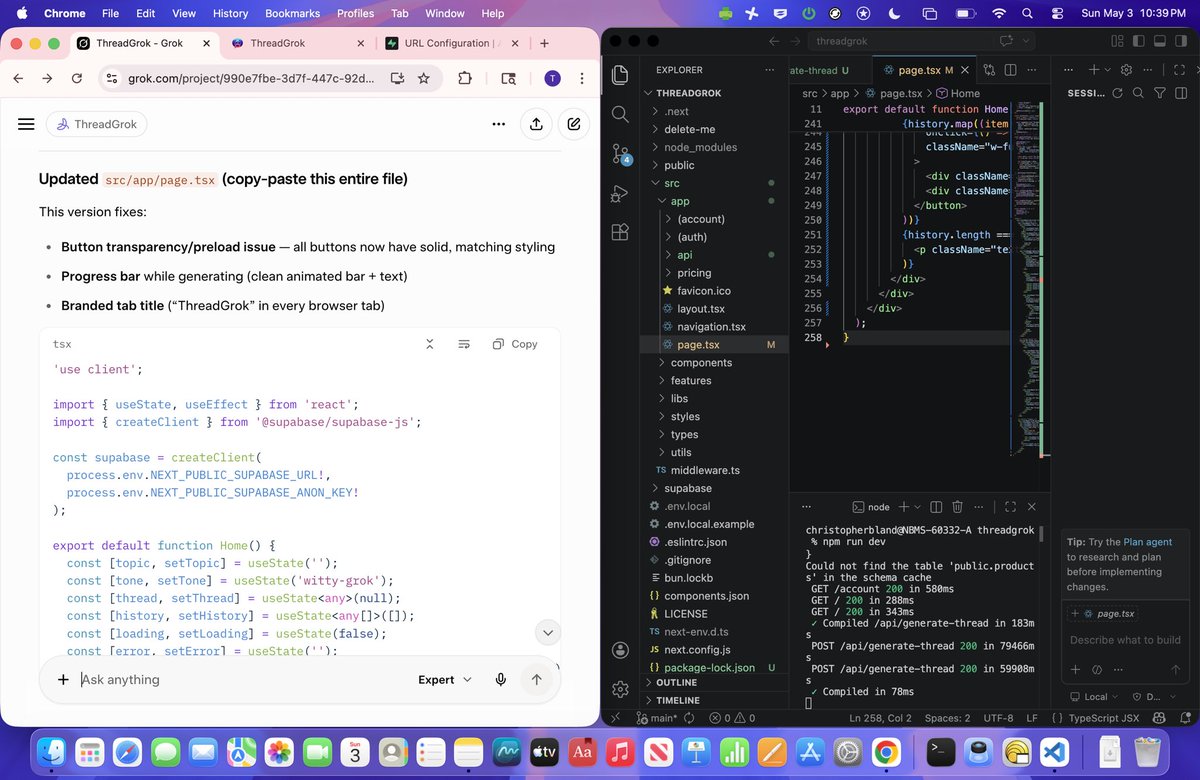Image resolution: width=1200 pixels, height=780 pixels.
Task: Open Source Control view with badge 4
Action: coord(620,153)
